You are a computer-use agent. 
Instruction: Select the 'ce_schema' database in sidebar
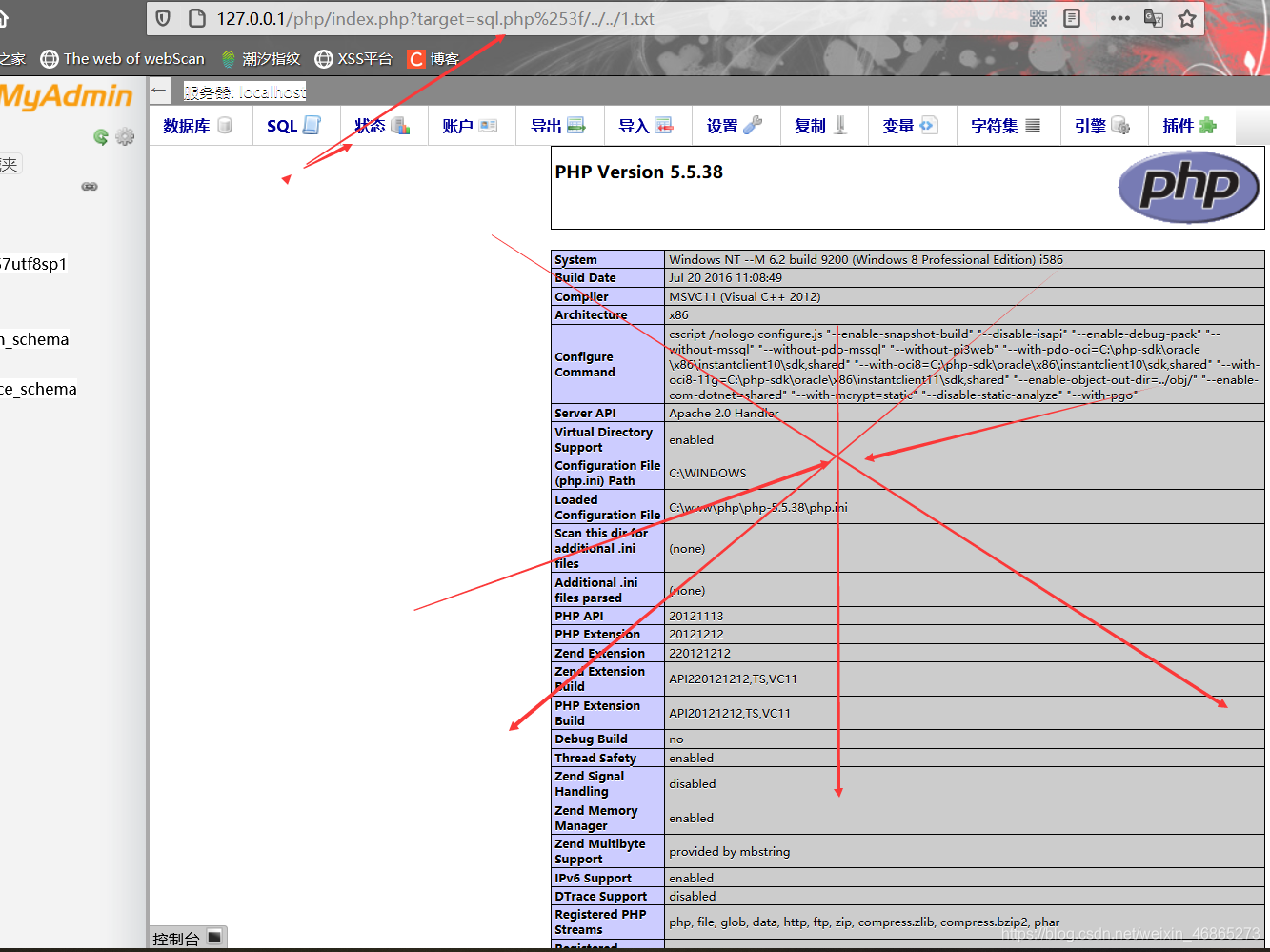click(x=38, y=389)
